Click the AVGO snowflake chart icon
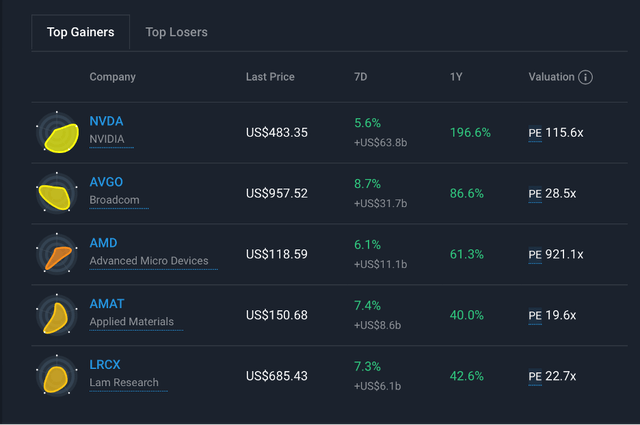Viewport: 640px width, 425px height. coord(57,194)
